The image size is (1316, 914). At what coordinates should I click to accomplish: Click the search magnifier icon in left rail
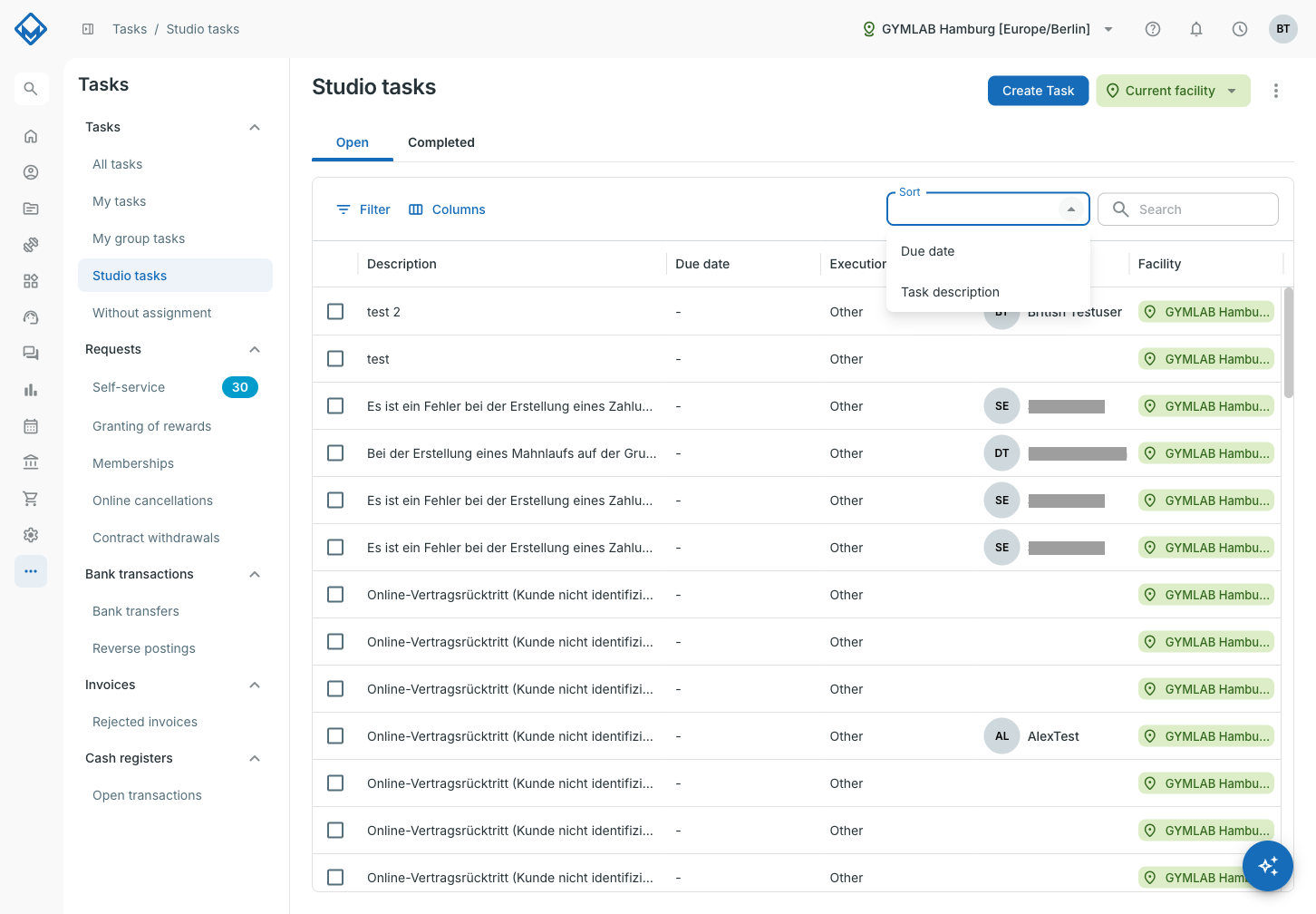31,89
